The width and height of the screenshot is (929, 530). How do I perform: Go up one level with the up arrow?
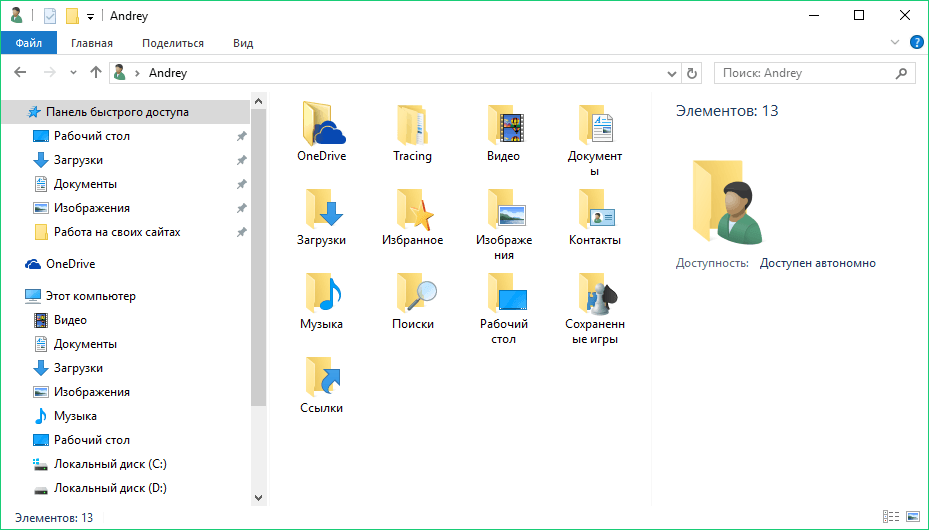click(x=96, y=73)
